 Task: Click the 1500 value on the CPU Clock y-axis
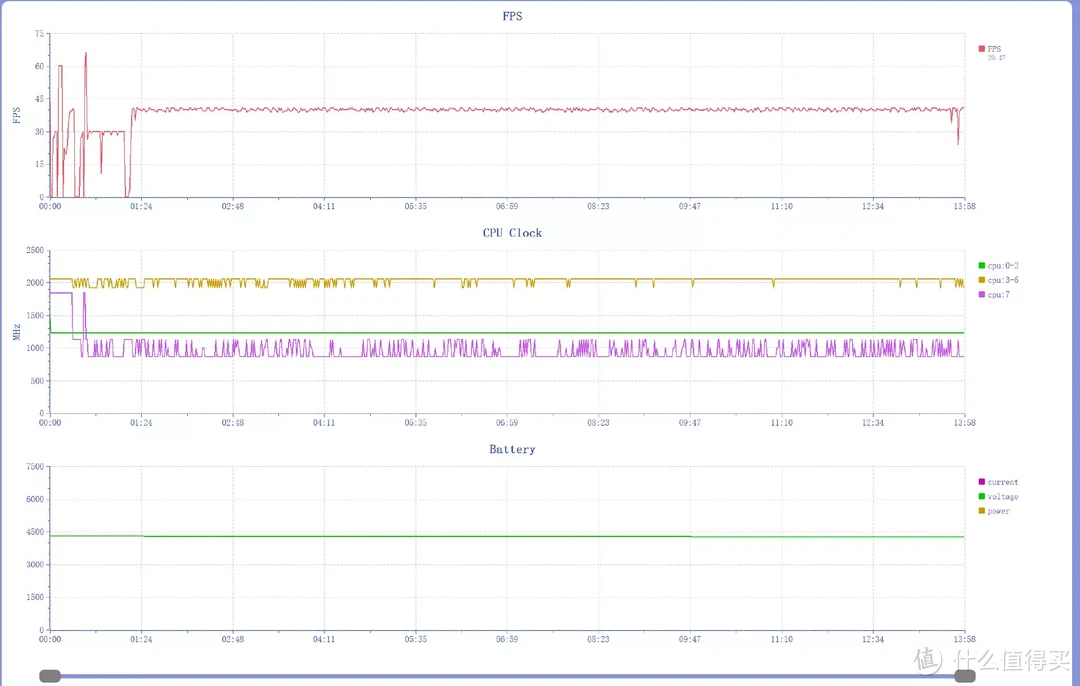35,315
